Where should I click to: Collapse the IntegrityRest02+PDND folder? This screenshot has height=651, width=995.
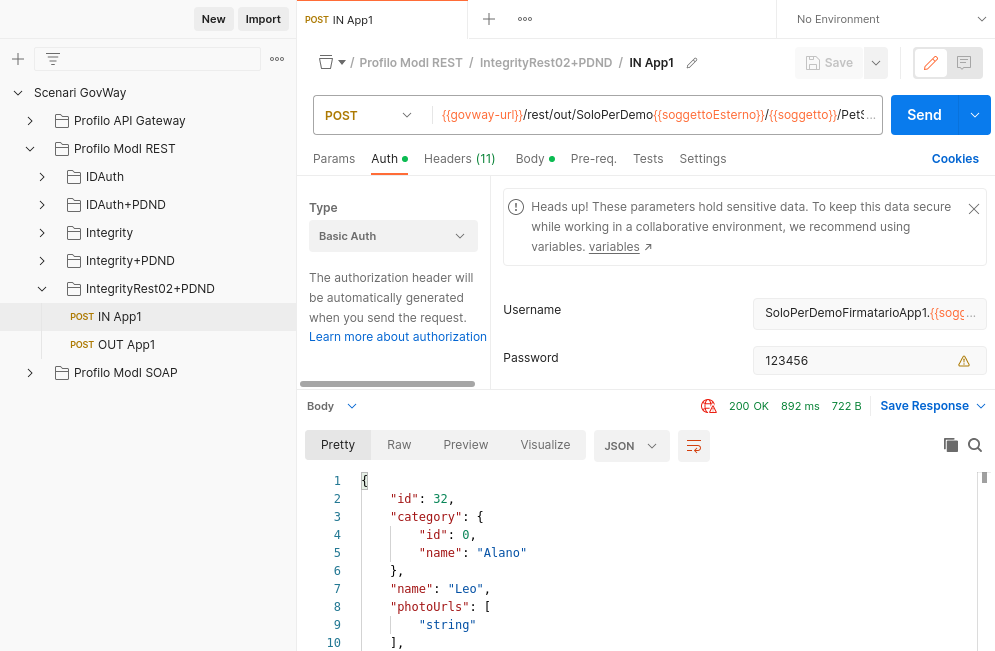(42, 289)
